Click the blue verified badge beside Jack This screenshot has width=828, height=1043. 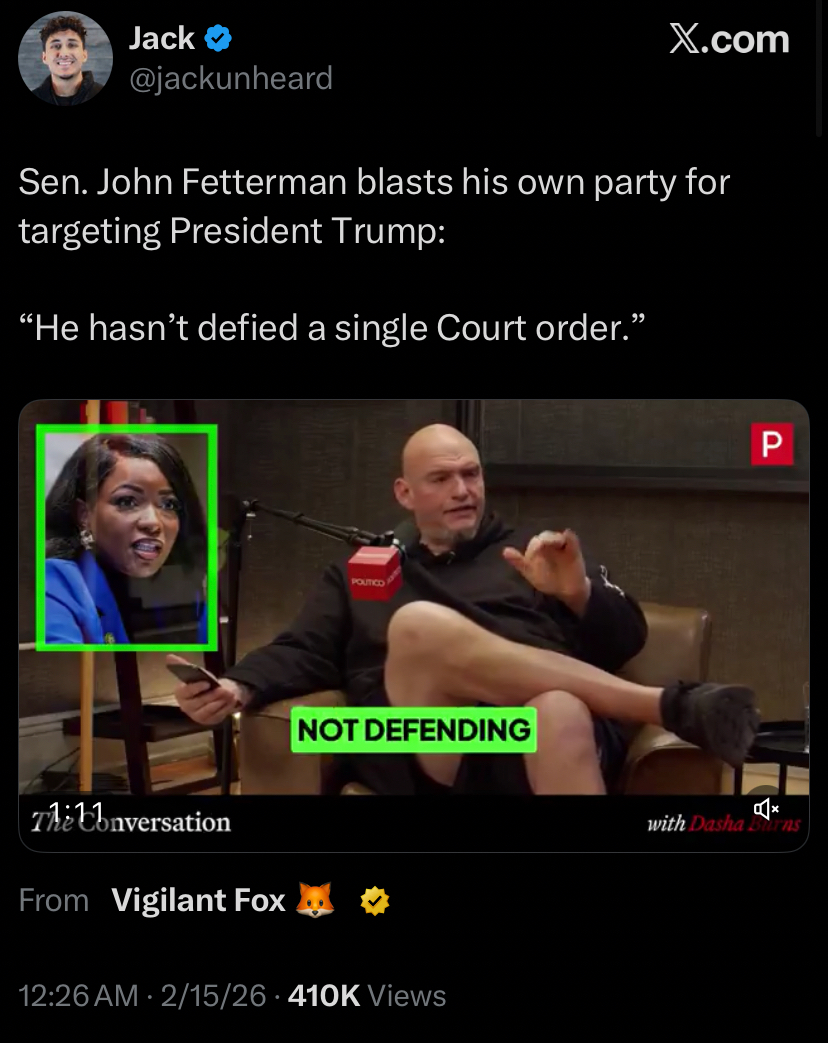pyautogui.click(x=217, y=38)
